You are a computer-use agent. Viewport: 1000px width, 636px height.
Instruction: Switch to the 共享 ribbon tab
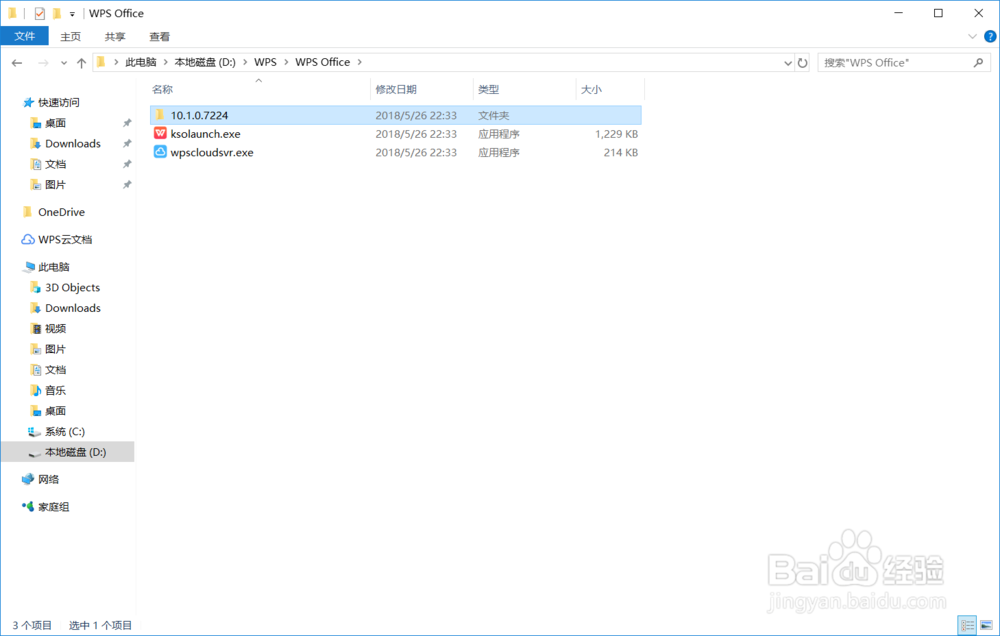click(115, 36)
